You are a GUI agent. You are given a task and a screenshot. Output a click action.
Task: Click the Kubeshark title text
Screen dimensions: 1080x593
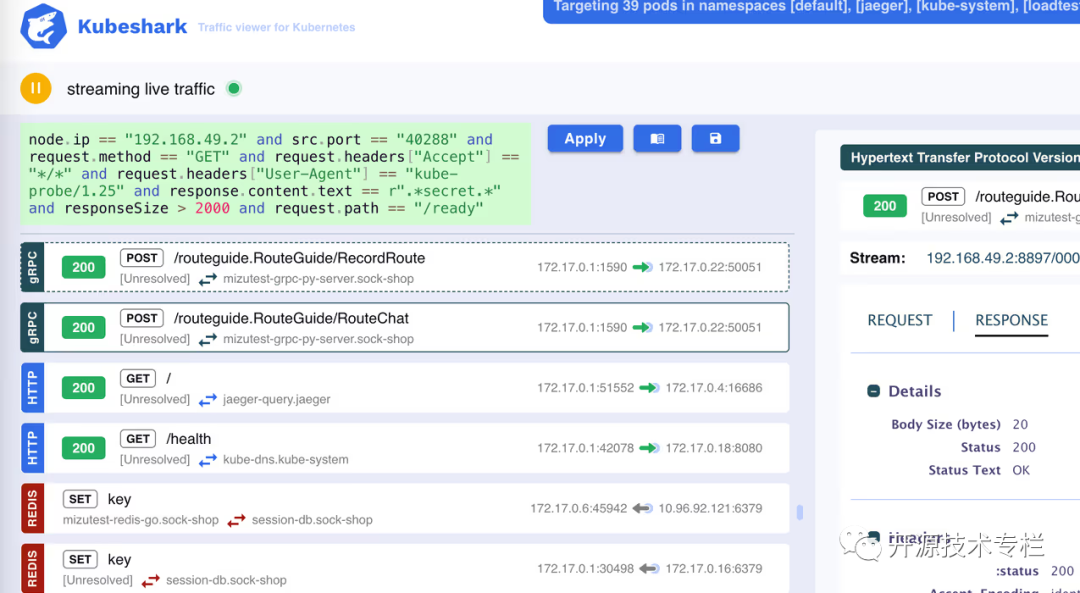pyautogui.click(x=132, y=26)
